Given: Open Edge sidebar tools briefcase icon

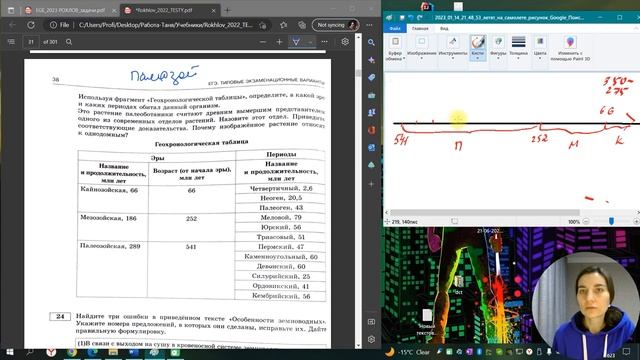Looking at the screenshot, I should tap(371, 95).
